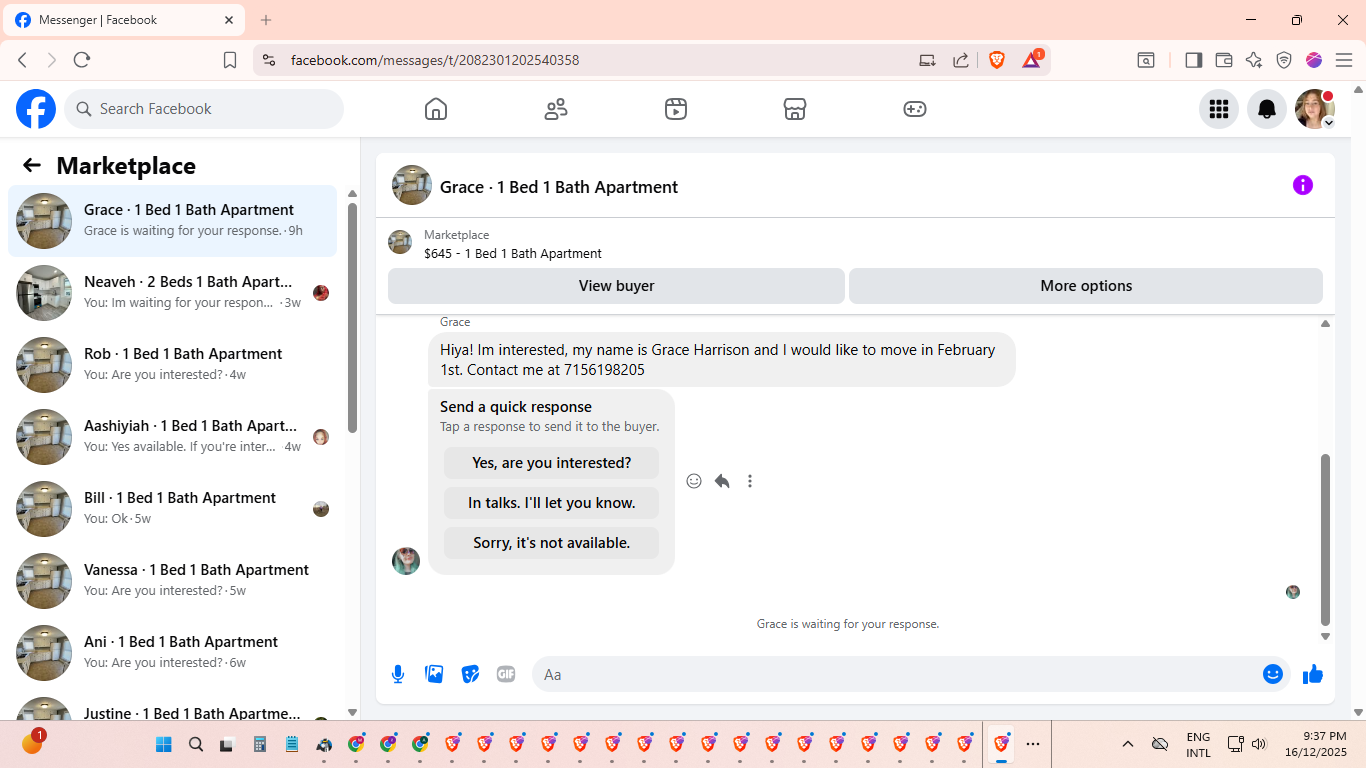Open the Gaming controller icon

coord(915,109)
